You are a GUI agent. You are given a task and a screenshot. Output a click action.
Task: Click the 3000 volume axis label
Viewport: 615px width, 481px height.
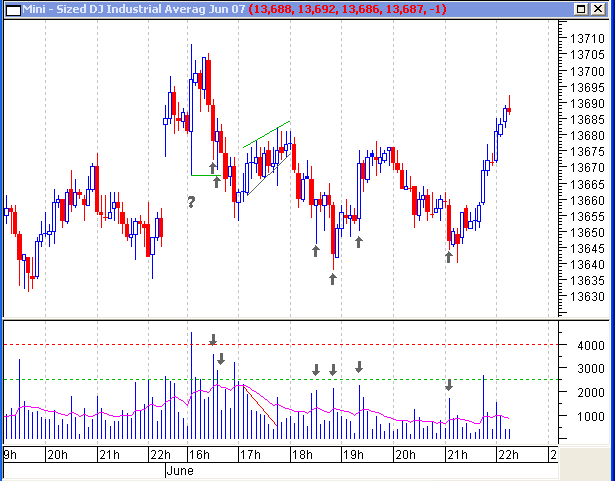tap(591, 369)
